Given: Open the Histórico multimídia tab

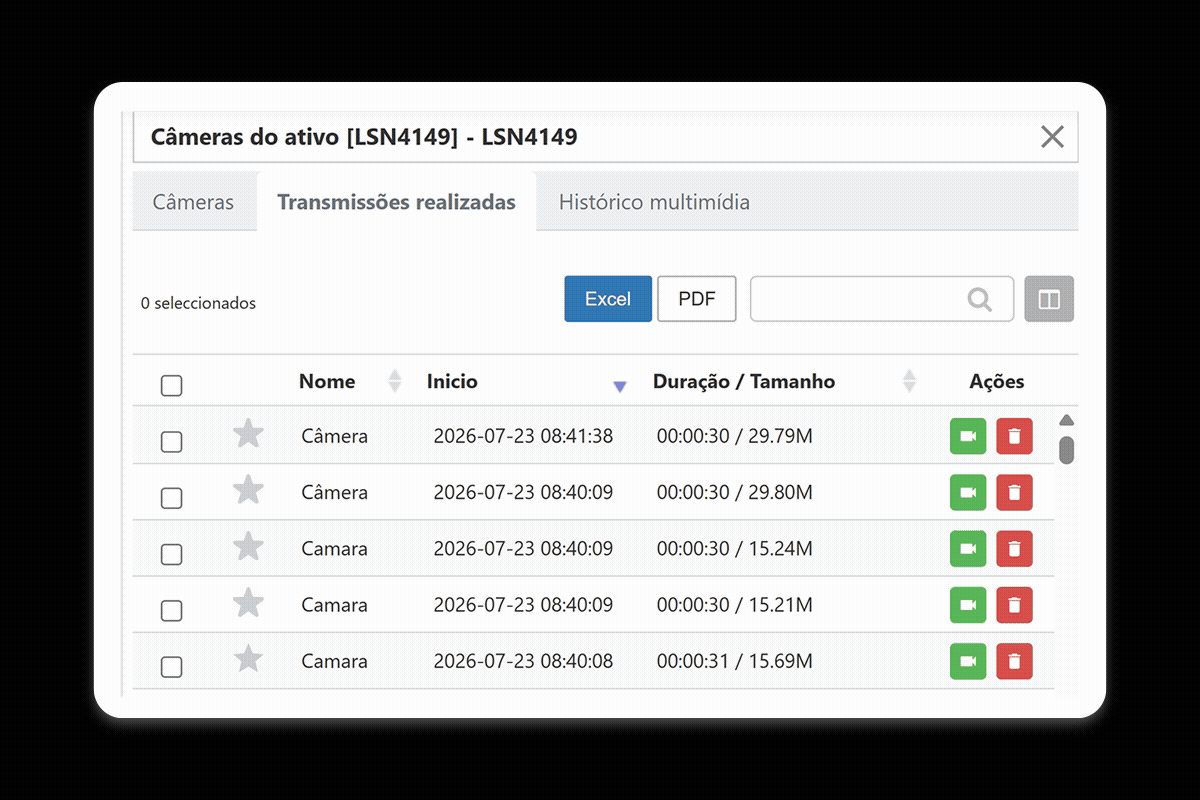Looking at the screenshot, I should click(654, 202).
